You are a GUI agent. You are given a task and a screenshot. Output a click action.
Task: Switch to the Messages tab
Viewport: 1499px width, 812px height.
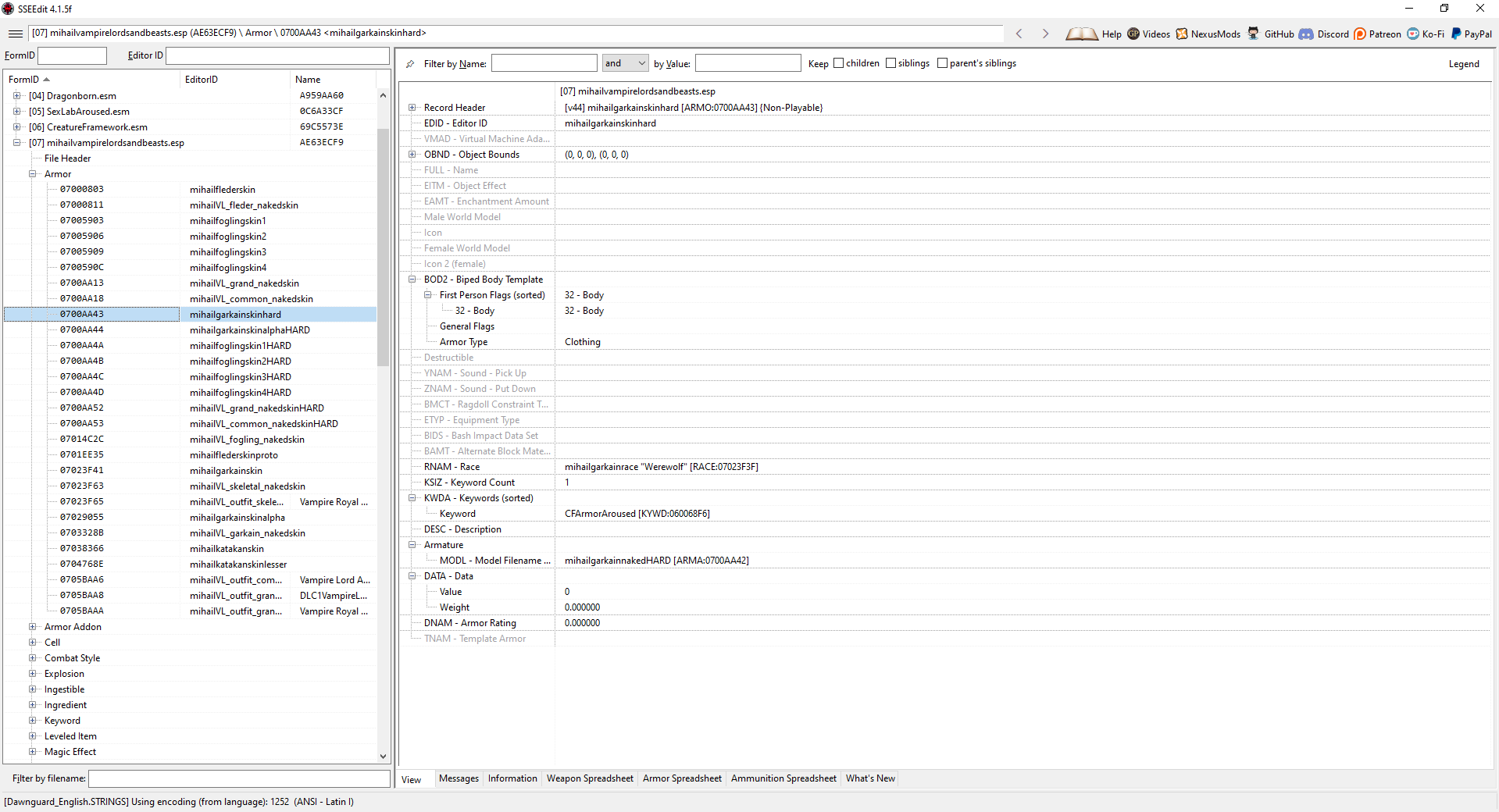coord(459,778)
